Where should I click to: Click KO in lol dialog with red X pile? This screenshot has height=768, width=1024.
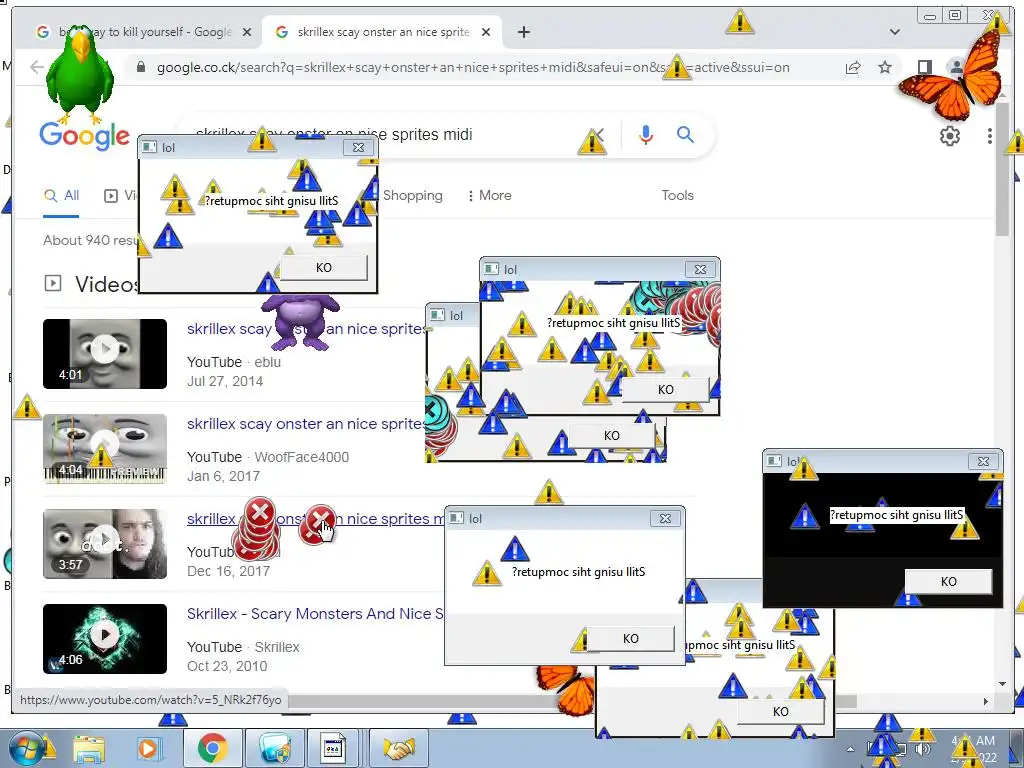tap(665, 389)
